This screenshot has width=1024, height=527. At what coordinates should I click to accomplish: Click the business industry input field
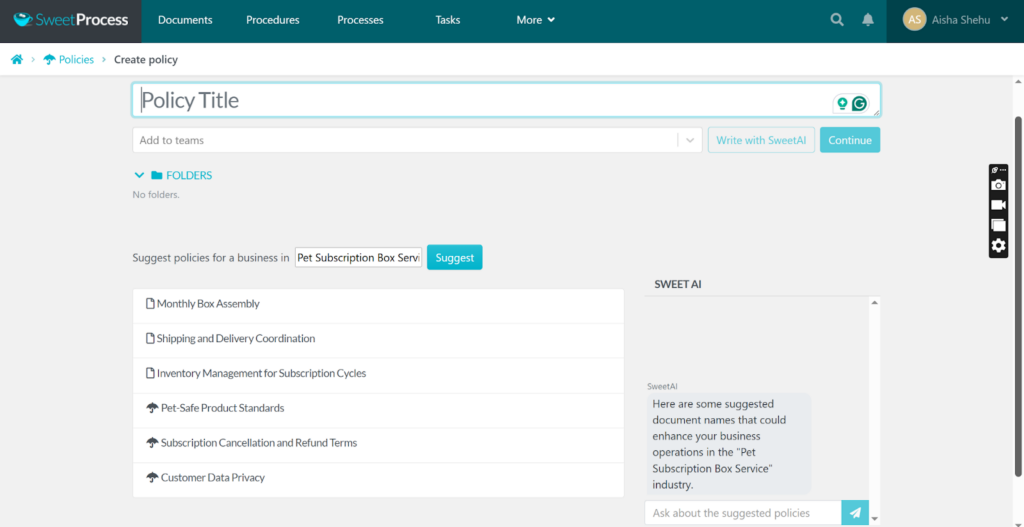[359, 258]
